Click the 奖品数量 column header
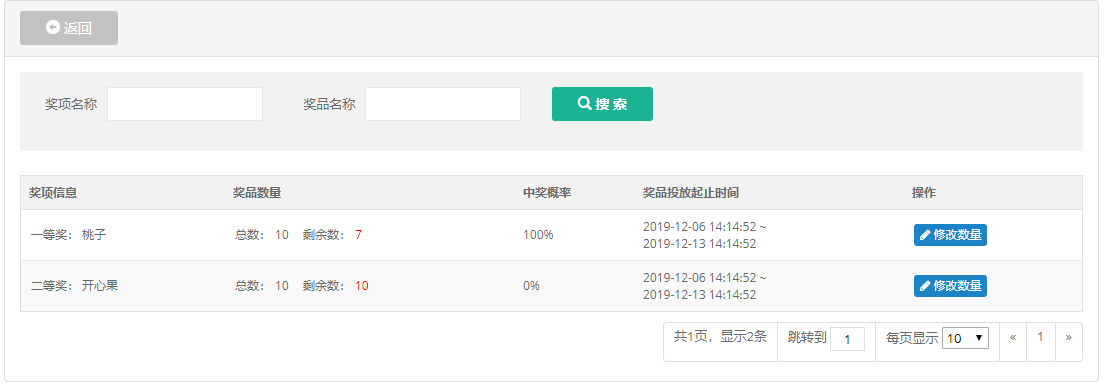Image resolution: width=1104 pixels, height=387 pixels. pyautogui.click(x=257, y=193)
